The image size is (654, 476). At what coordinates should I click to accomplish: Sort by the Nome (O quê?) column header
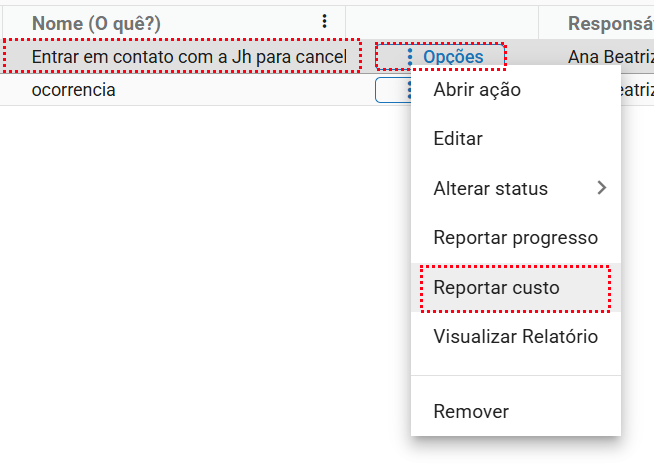click(96, 22)
